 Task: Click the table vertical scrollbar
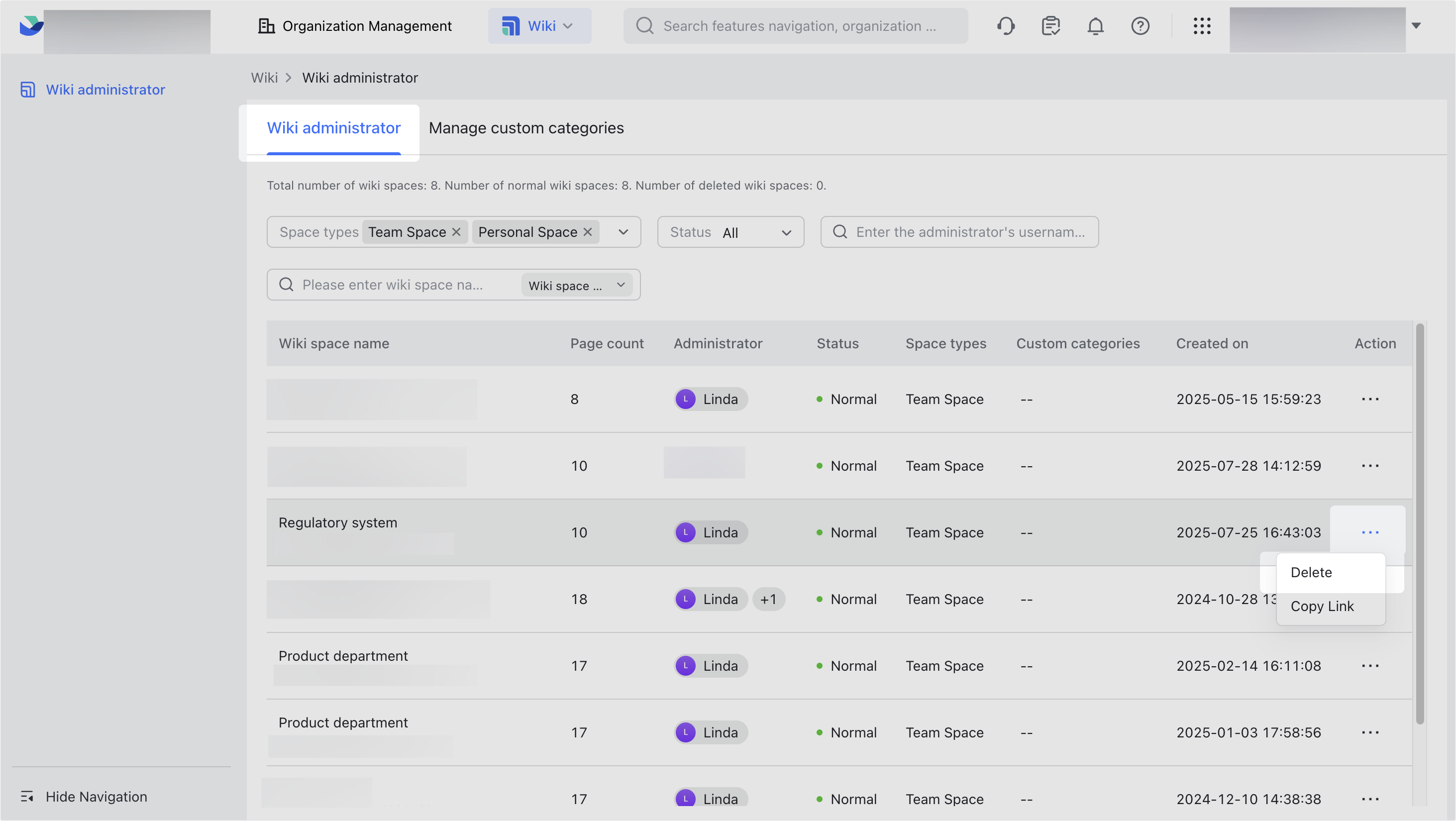coord(1419,523)
